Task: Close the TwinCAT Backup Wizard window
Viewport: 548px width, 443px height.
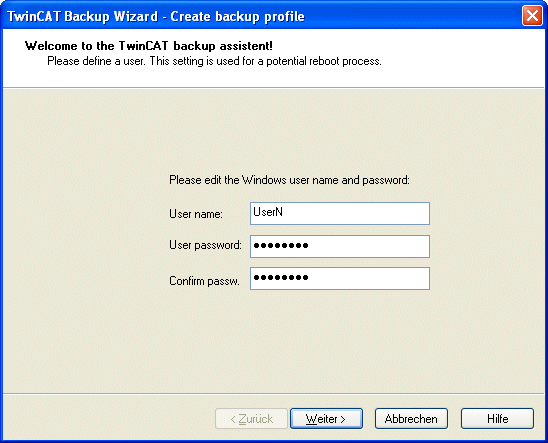Action: tap(532, 16)
